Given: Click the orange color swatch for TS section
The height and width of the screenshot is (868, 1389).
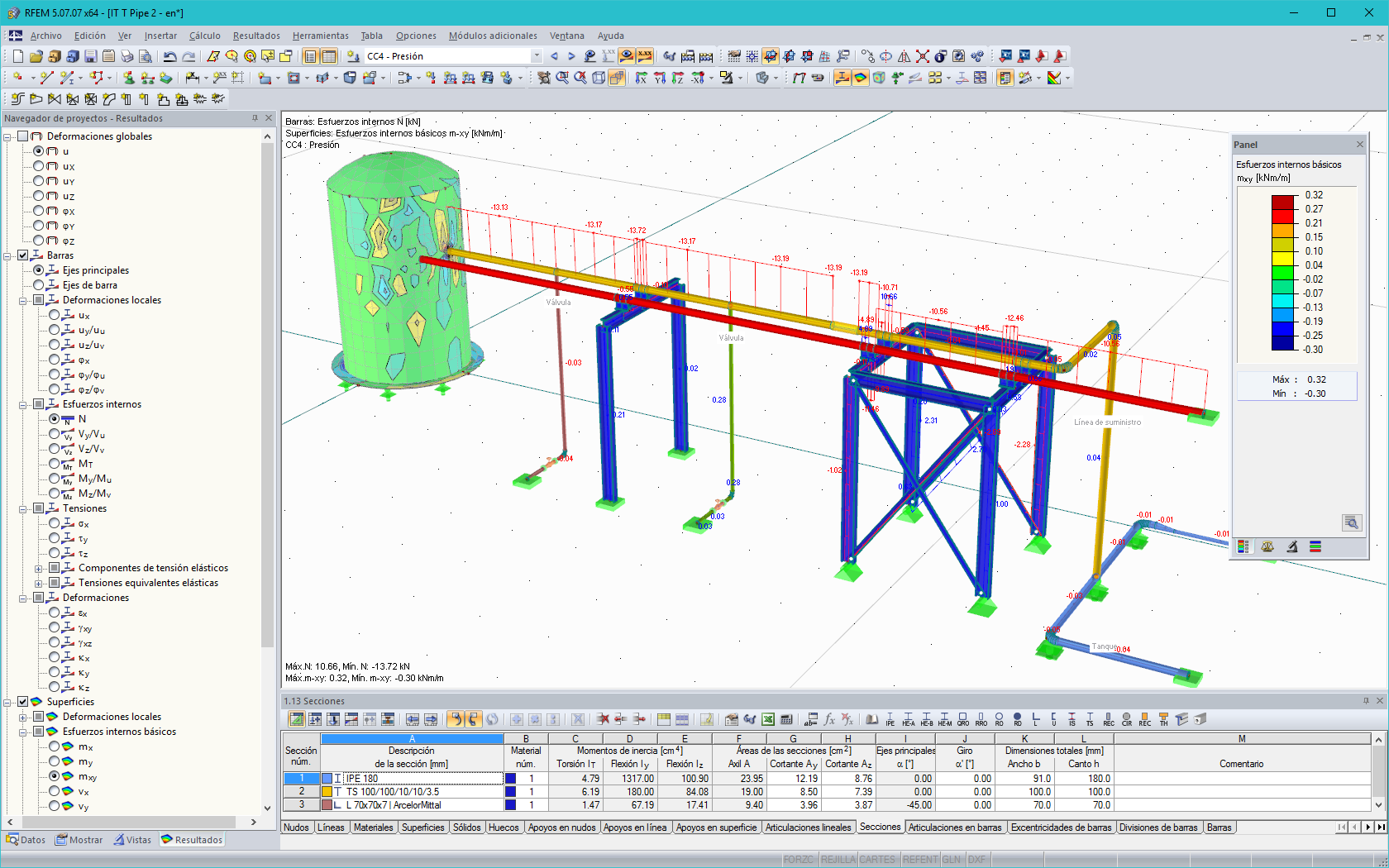Looking at the screenshot, I should (x=327, y=792).
